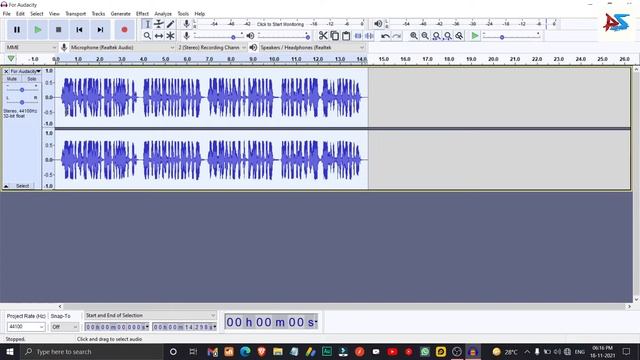Open the track name dropdown menu

pos(25,71)
